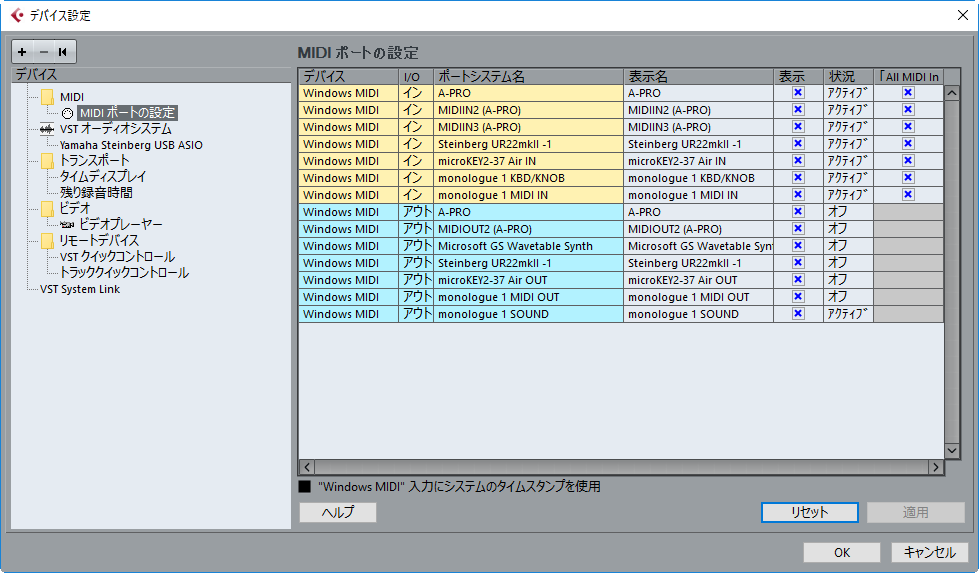Toggle 表示 checkbox for MIDIIN2 (A-PRO)

[x=798, y=109]
